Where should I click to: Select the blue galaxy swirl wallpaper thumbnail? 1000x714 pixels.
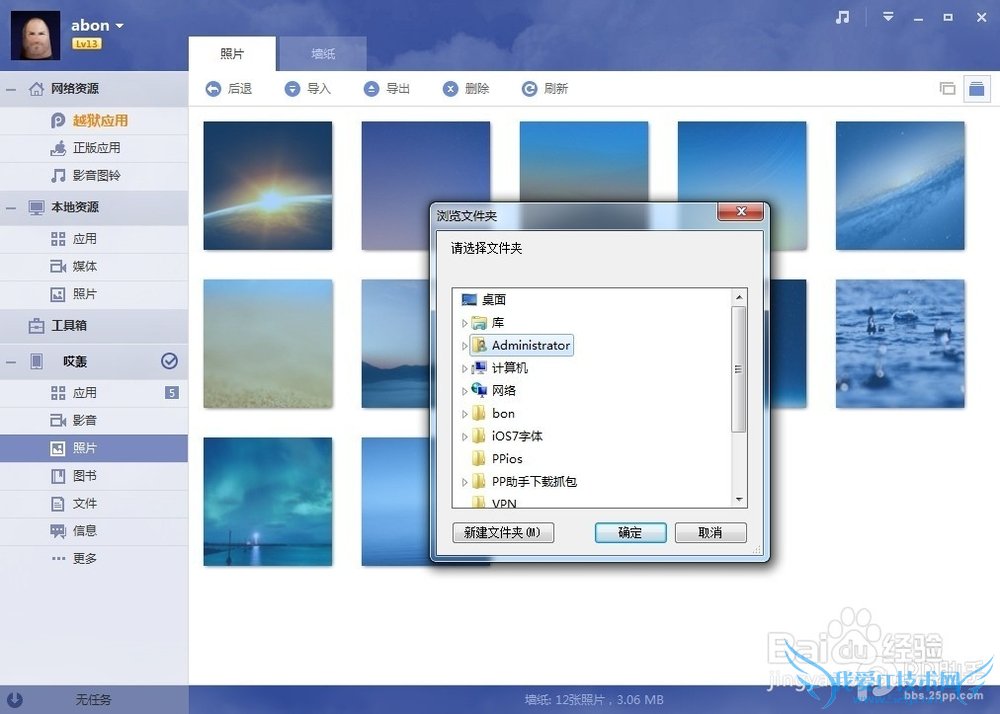pos(900,186)
